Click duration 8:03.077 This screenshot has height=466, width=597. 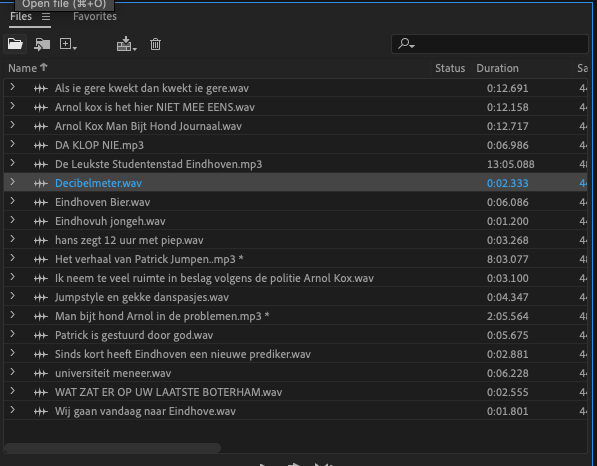(508, 260)
